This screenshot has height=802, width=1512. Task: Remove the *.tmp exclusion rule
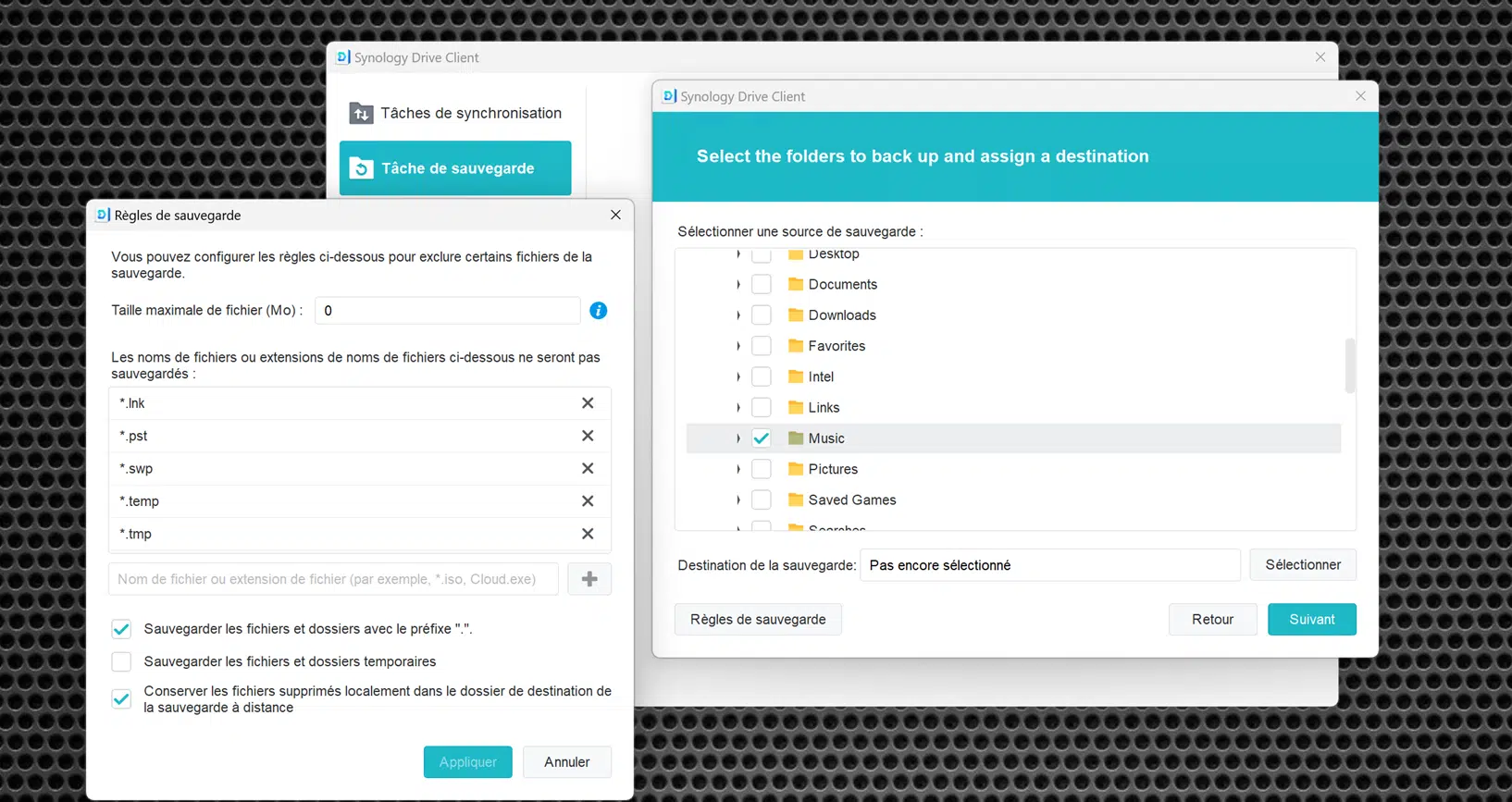tap(588, 534)
